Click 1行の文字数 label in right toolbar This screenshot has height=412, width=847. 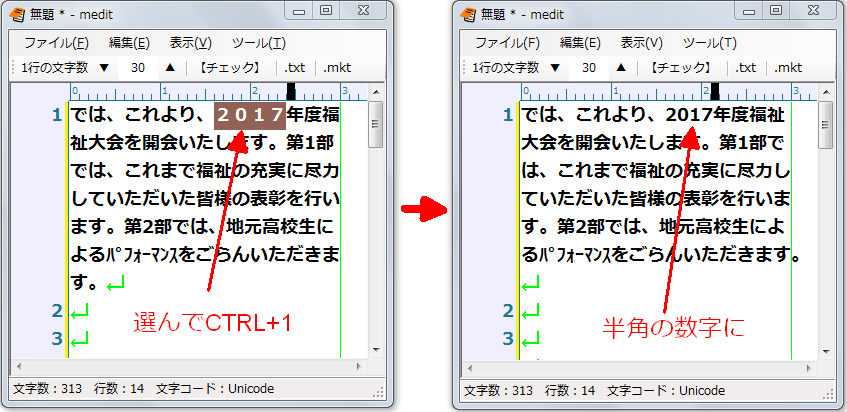tap(506, 68)
